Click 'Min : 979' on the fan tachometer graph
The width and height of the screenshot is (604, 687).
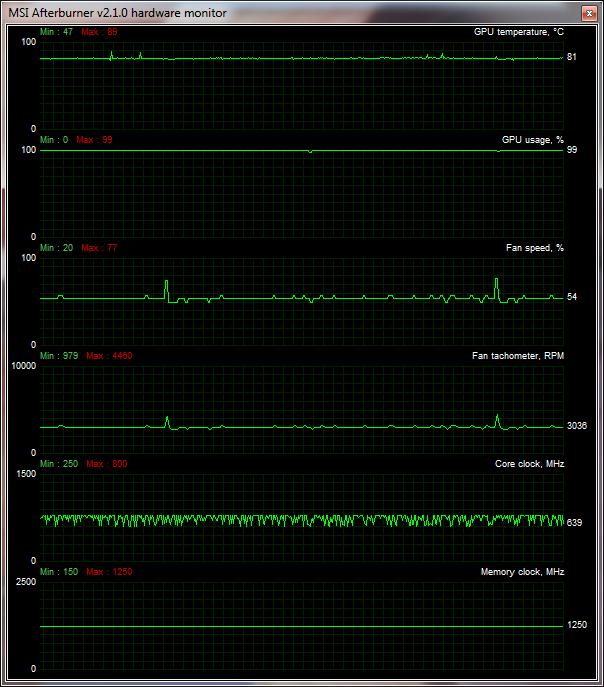click(59, 355)
